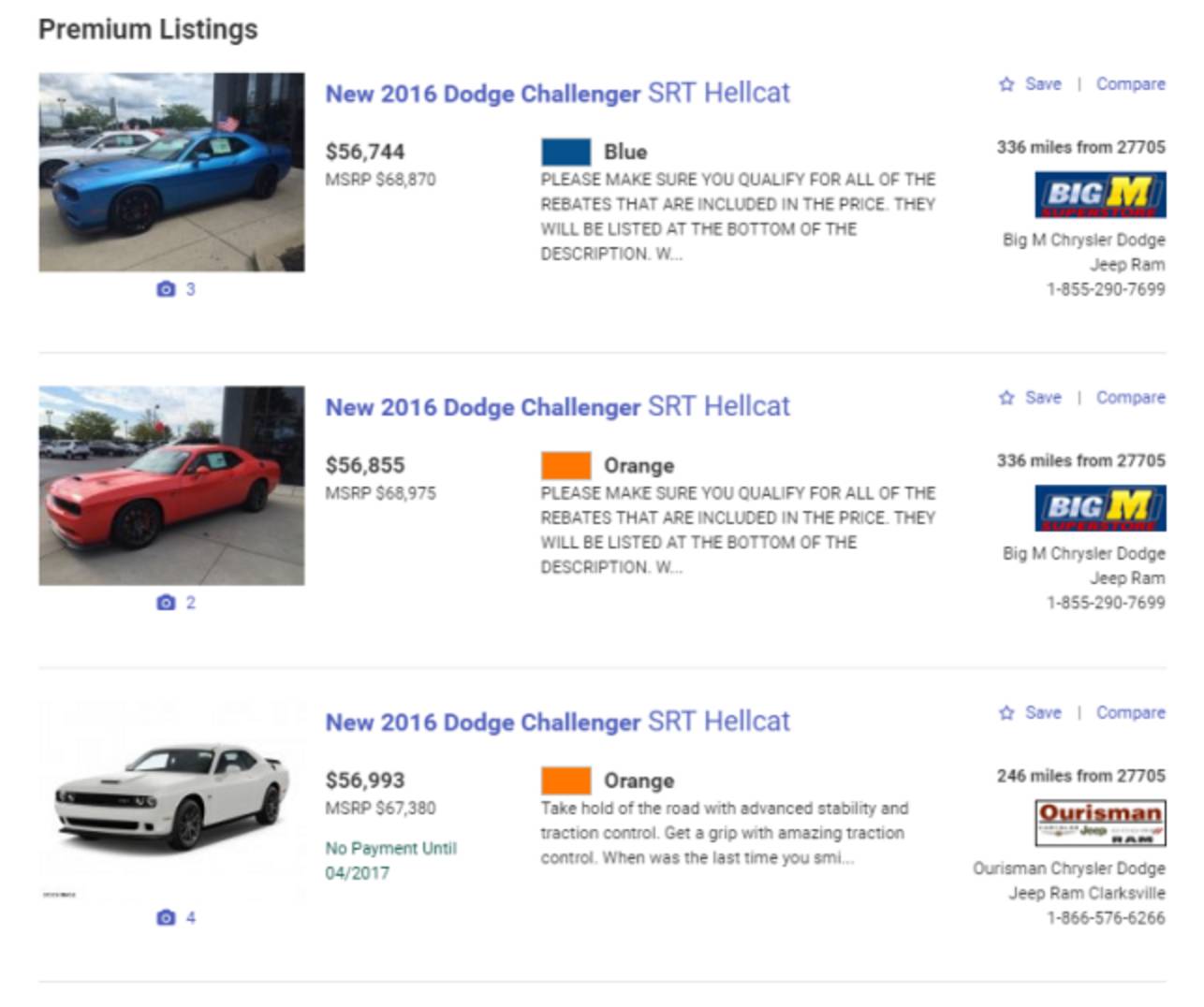Click the blue color swatch
The image size is (1204, 1007).
pos(565,152)
